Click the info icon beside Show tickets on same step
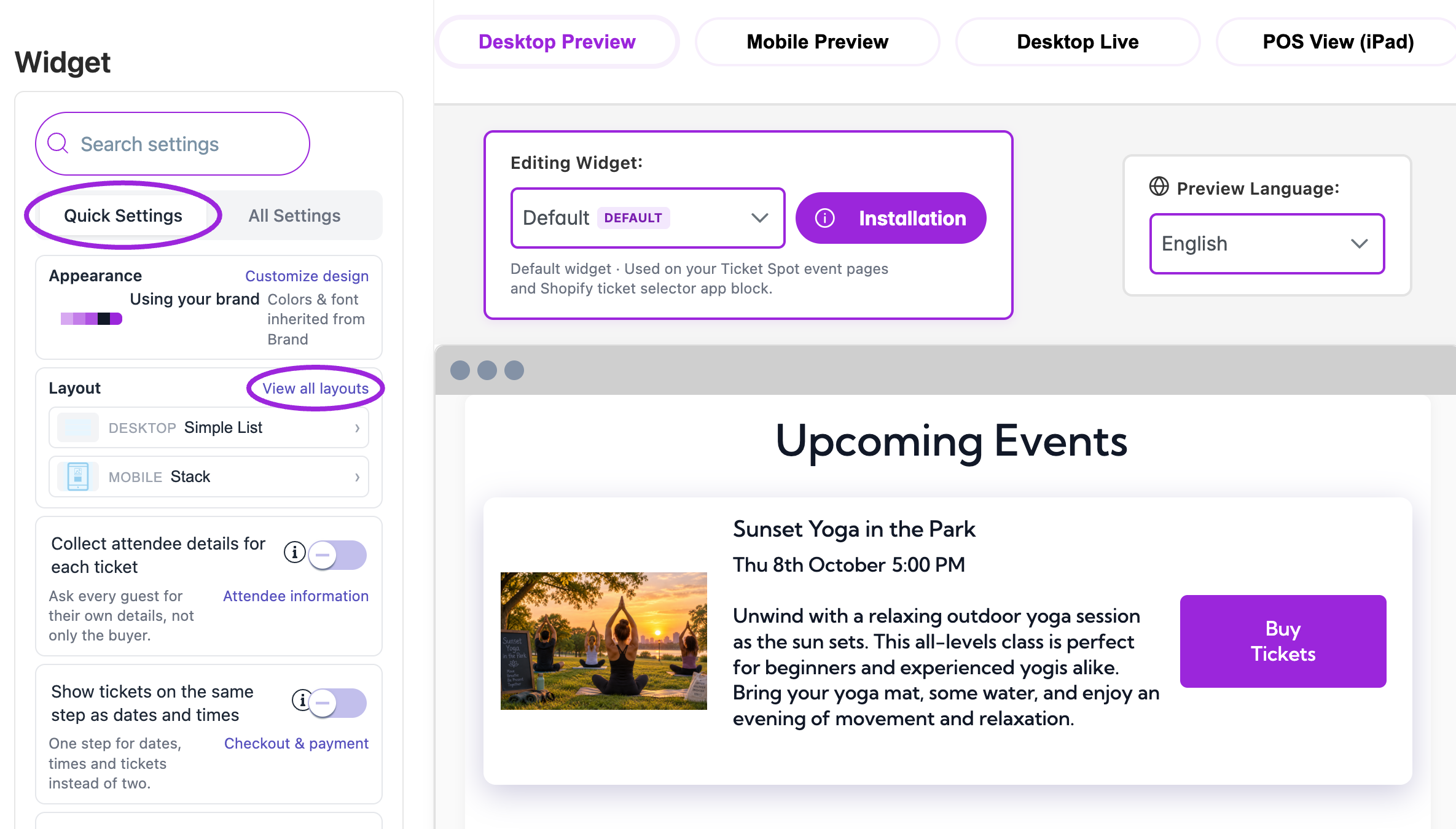 point(302,700)
